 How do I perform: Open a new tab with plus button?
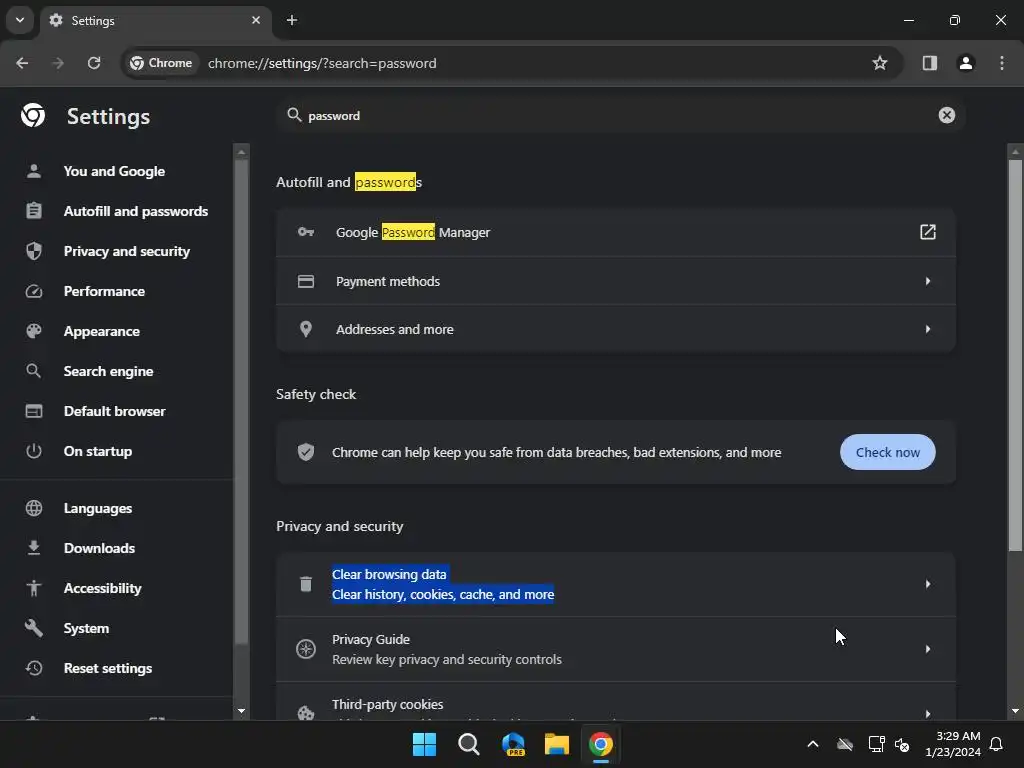292,20
